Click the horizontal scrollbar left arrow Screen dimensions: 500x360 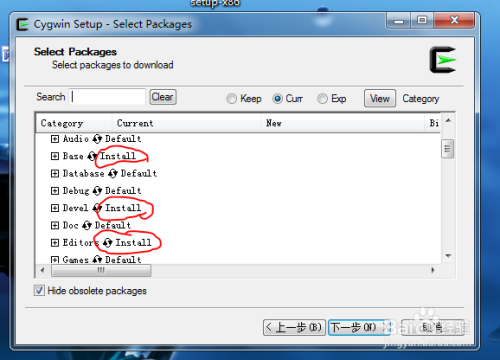(42, 270)
